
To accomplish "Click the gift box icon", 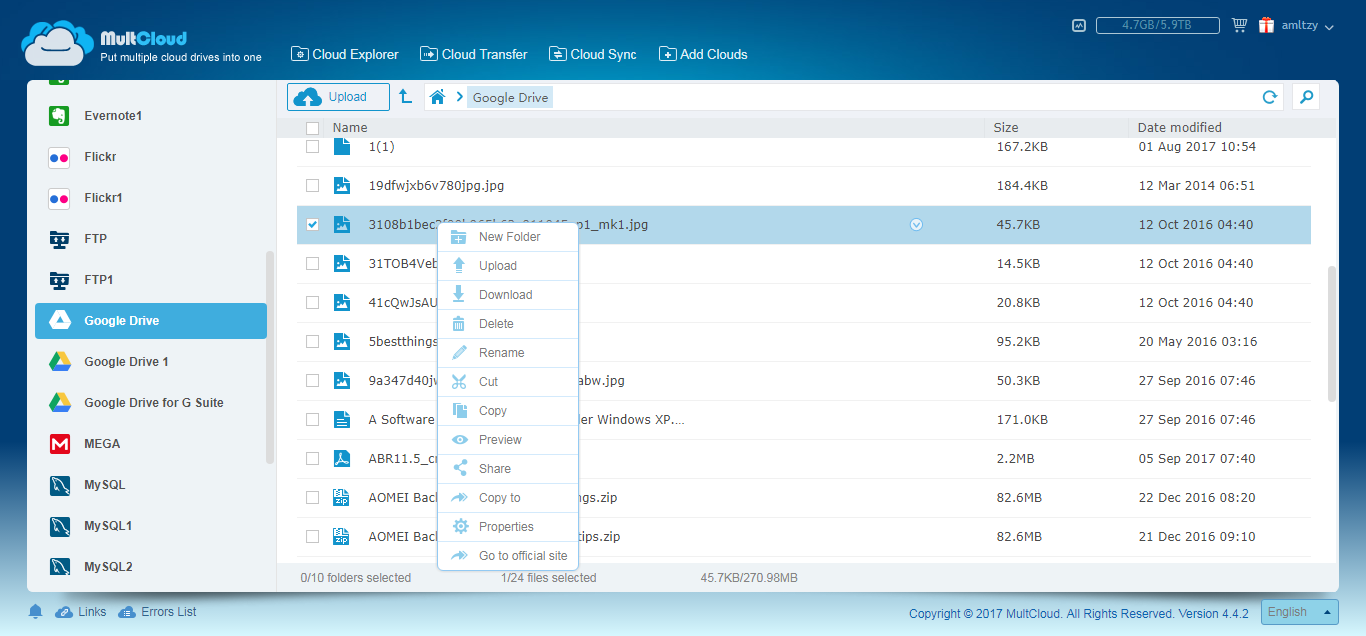I will point(1267,26).
